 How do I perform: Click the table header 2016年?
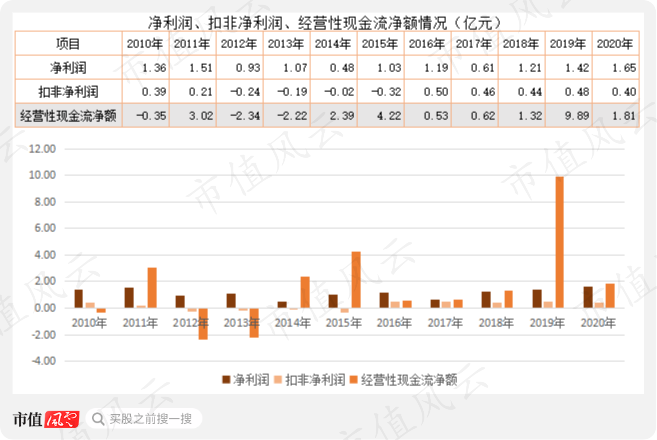427,44
